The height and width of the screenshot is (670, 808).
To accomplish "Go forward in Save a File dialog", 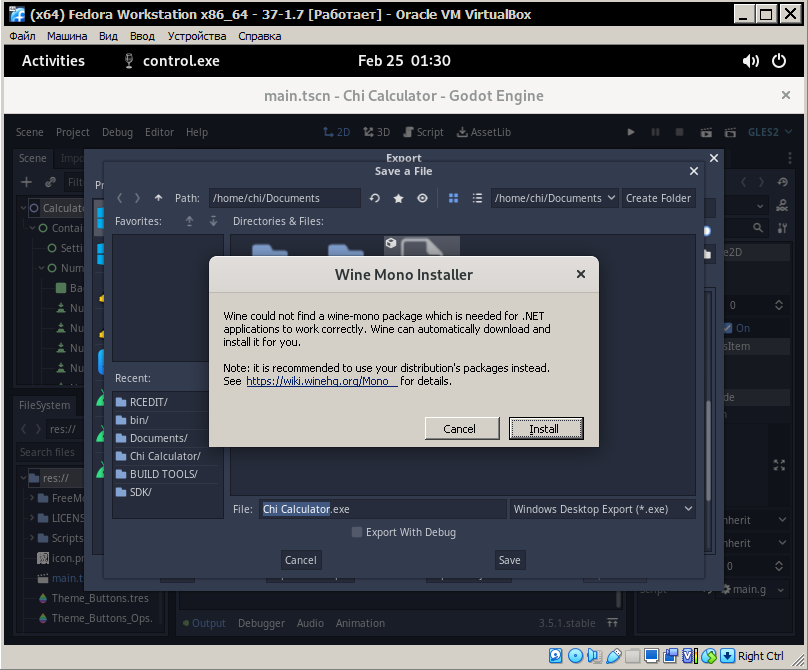I will tap(137, 198).
